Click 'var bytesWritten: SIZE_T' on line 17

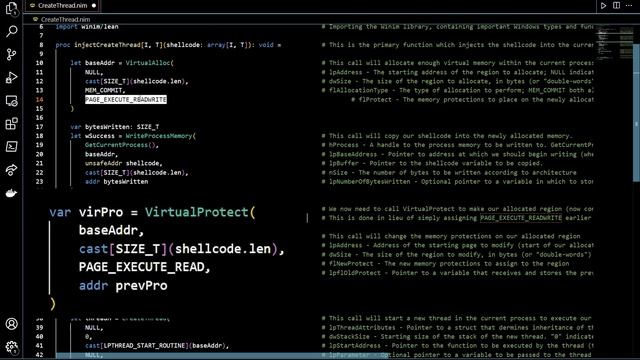click(115, 127)
